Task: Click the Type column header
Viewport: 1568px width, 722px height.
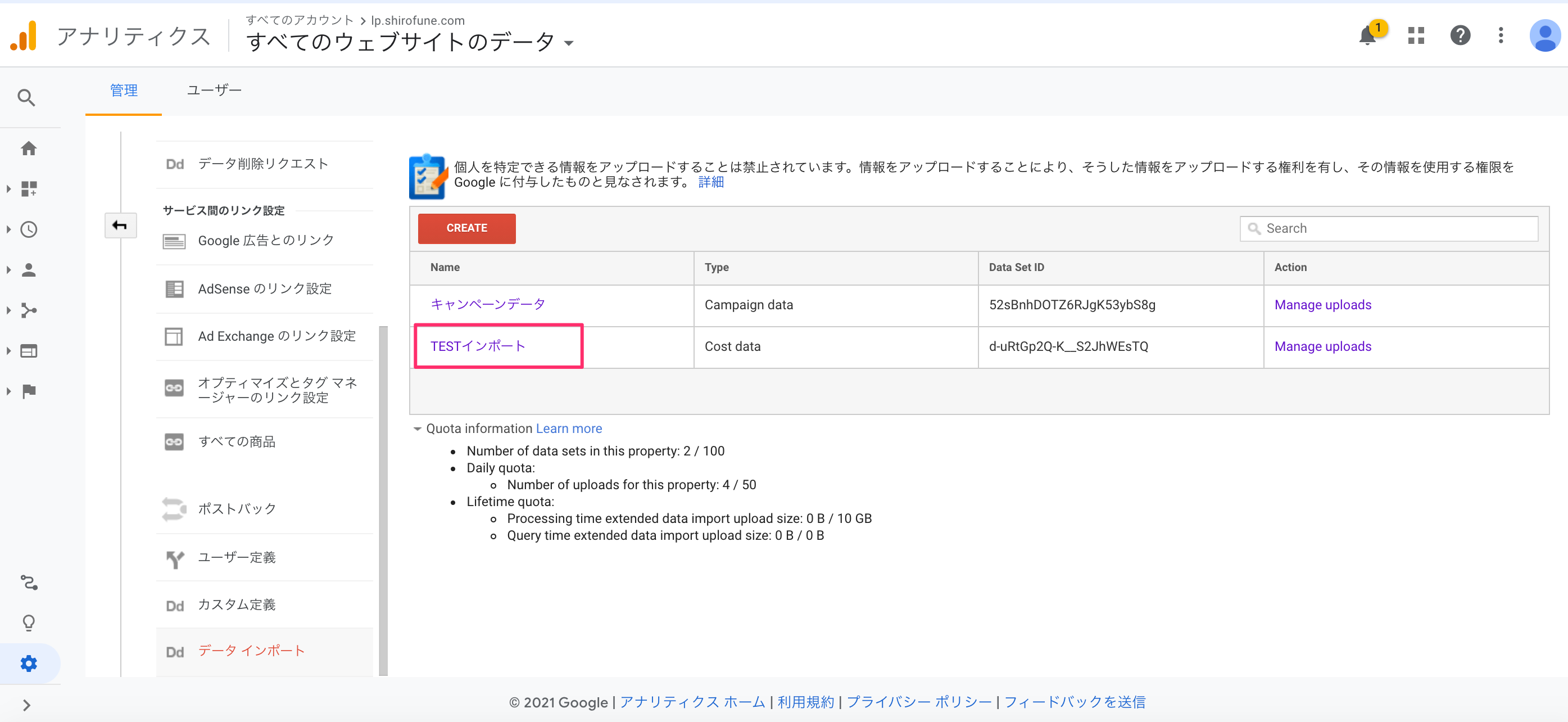Action: 717,267
